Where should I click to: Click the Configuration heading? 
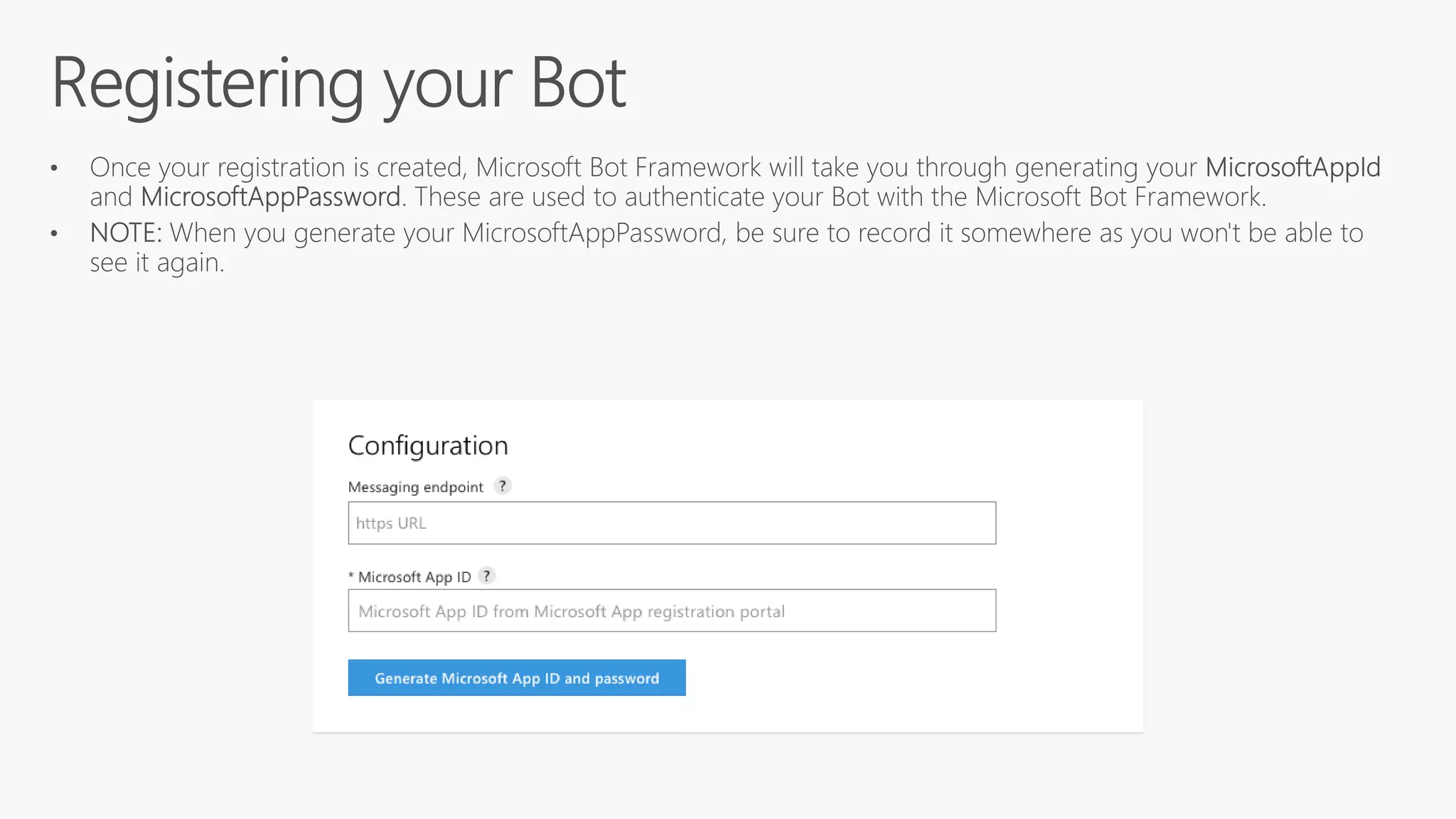pyautogui.click(x=428, y=446)
